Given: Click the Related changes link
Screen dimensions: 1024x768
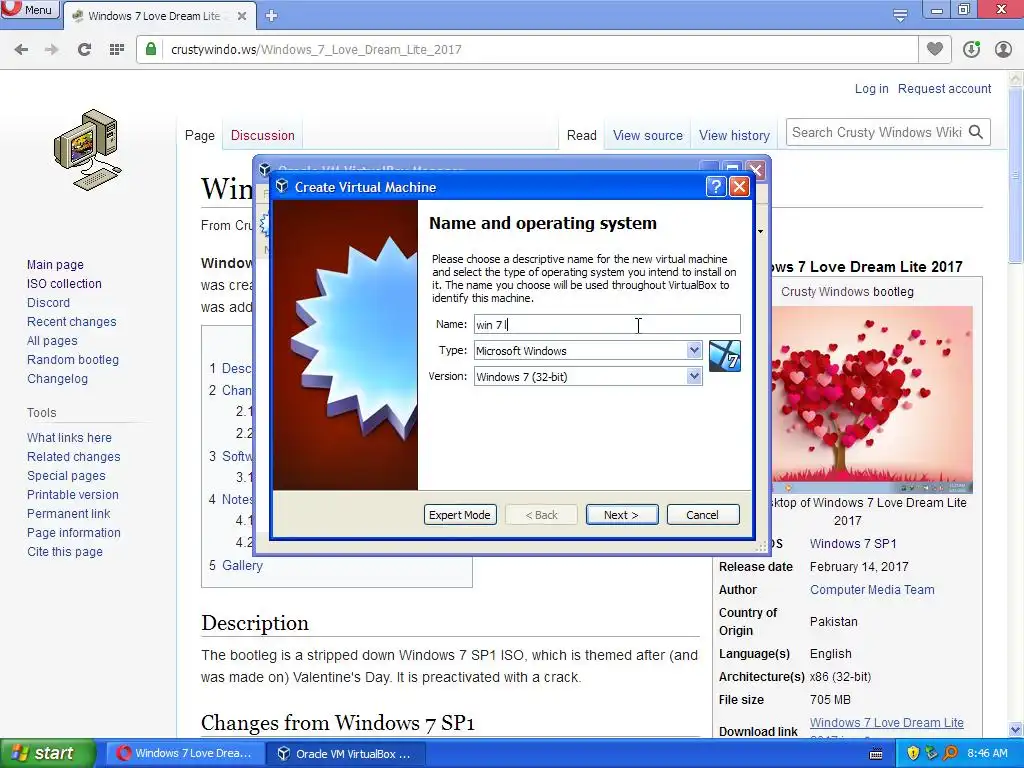Looking at the screenshot, I should [74, 456].
